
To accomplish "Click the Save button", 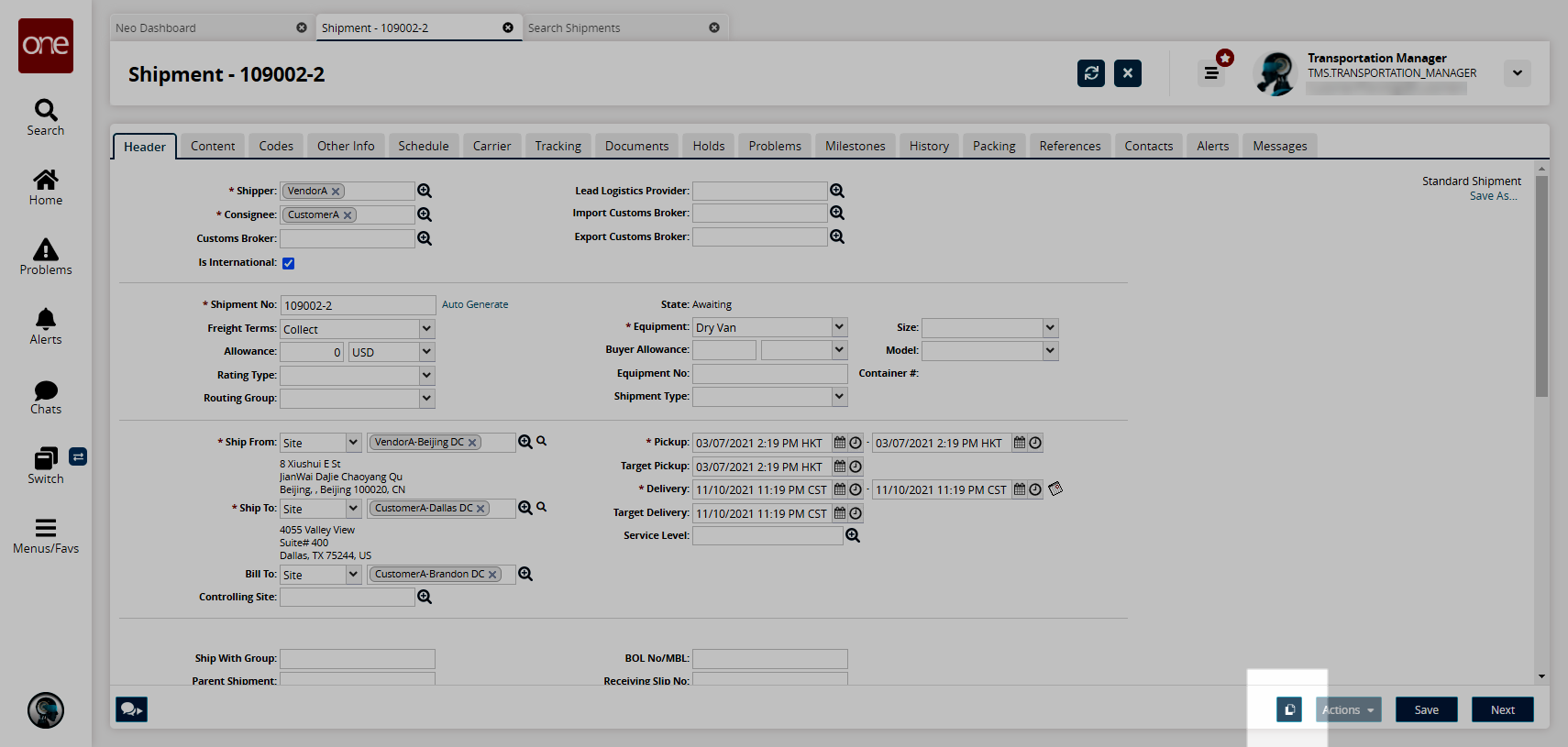I will [1426, 709].
